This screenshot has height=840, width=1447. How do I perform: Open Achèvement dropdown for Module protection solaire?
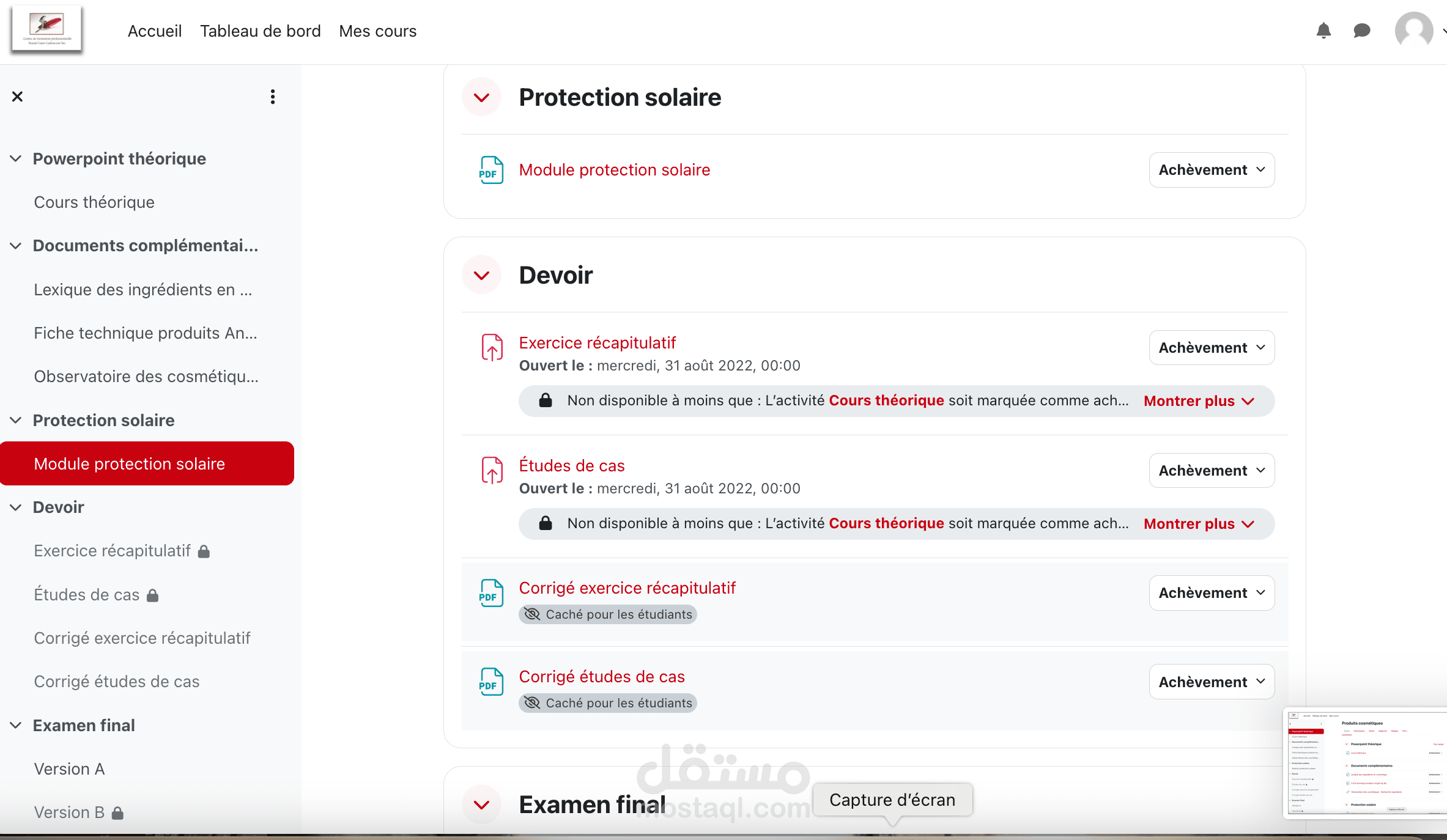(1212, 170)
